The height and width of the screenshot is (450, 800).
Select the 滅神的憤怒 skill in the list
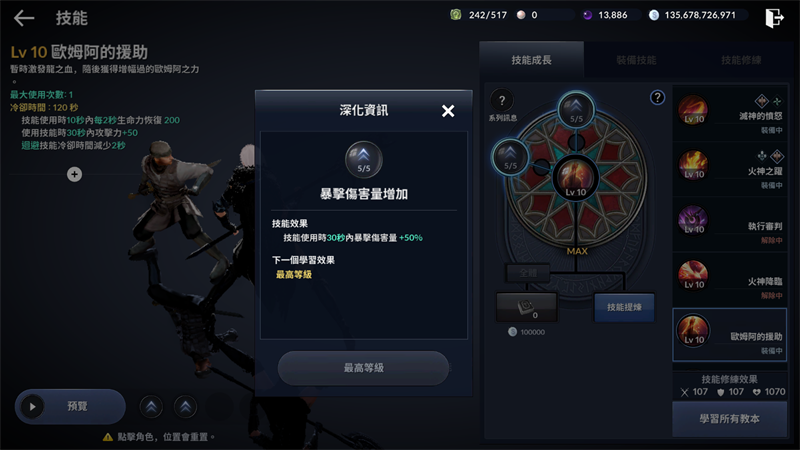pos(730,113)
